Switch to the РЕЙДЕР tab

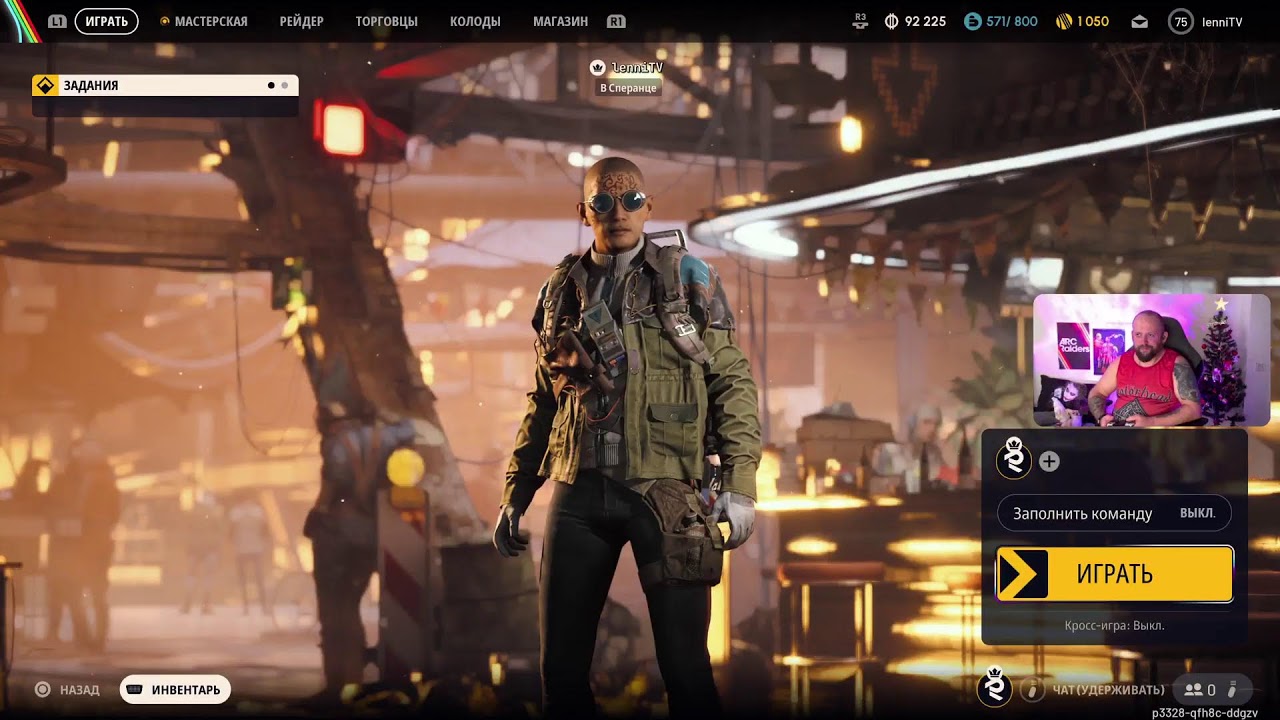[301, 21]
